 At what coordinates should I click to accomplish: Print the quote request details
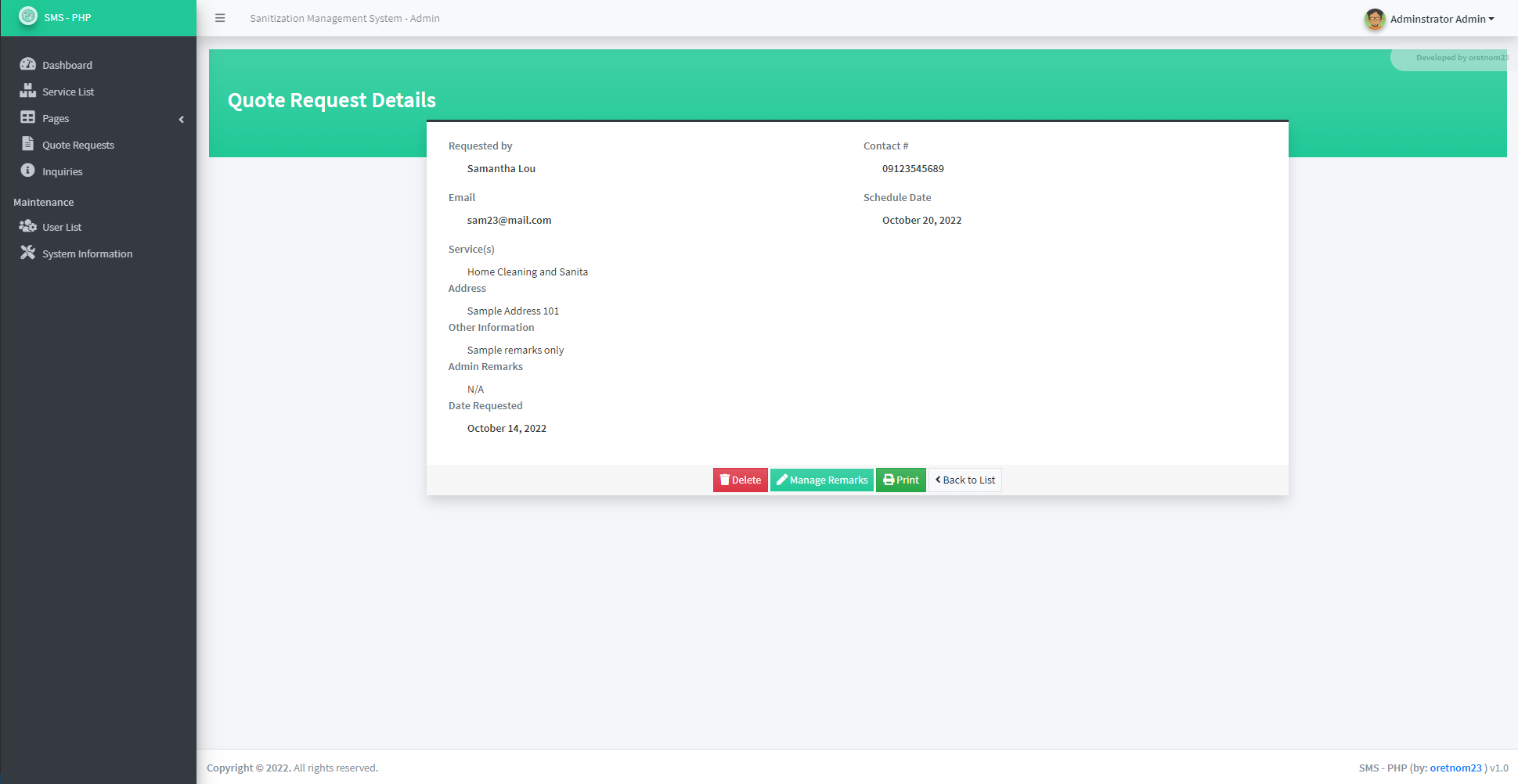[x=901, y=480]
